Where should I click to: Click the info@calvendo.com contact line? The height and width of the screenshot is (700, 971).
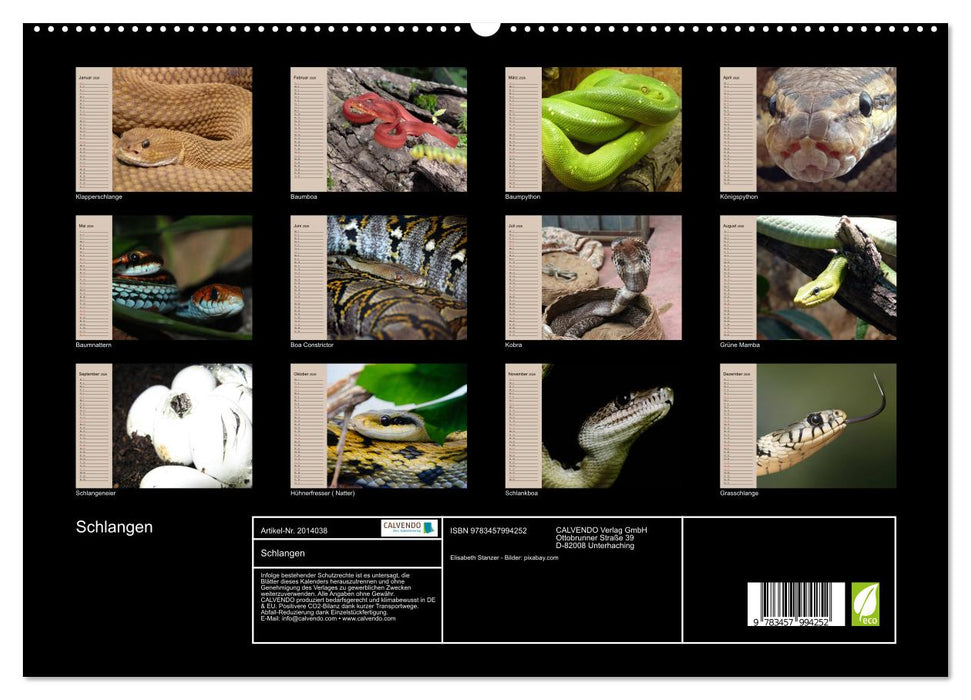point(327,618)
